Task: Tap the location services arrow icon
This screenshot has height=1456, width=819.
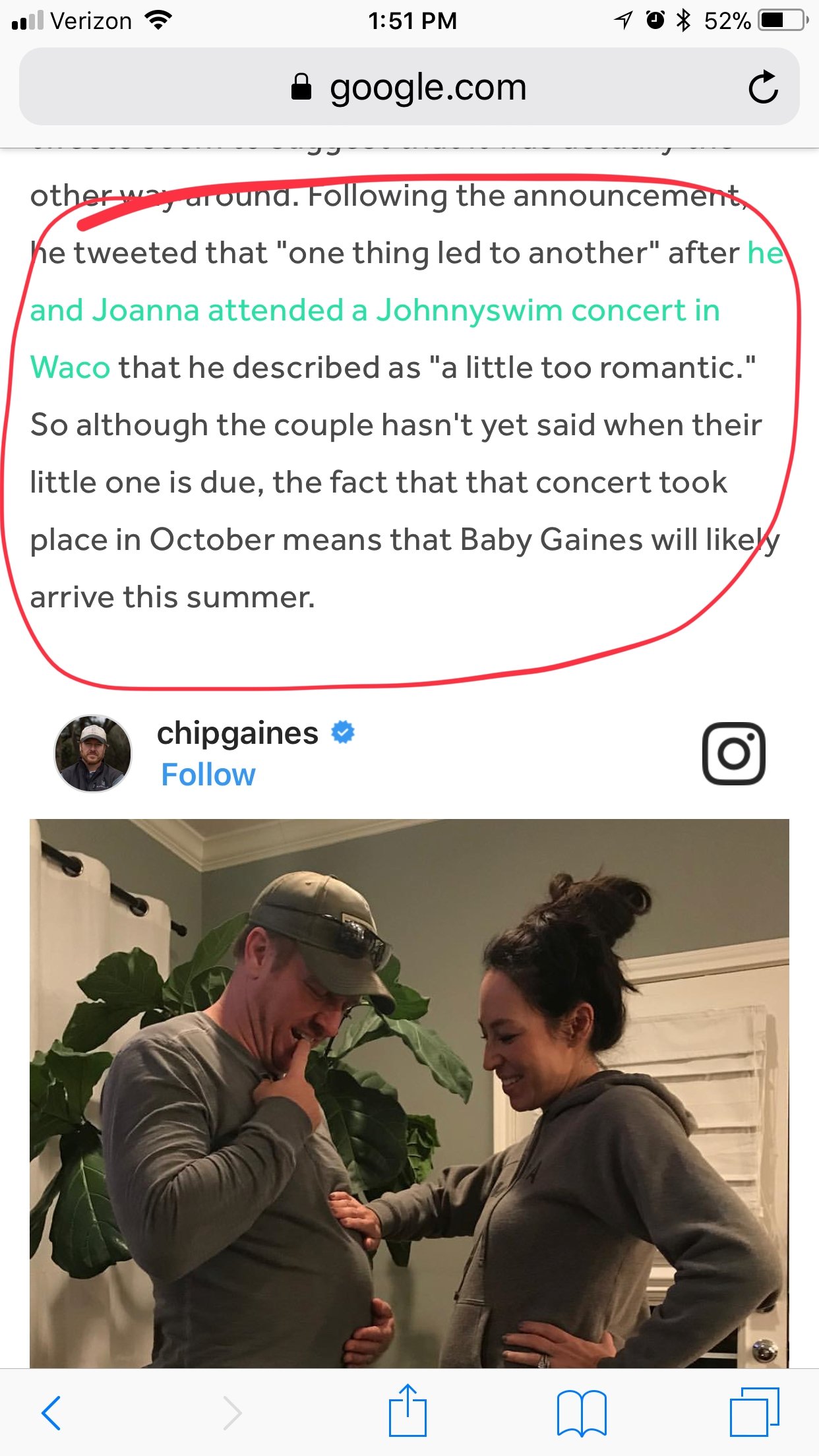Action: (623, 20)
